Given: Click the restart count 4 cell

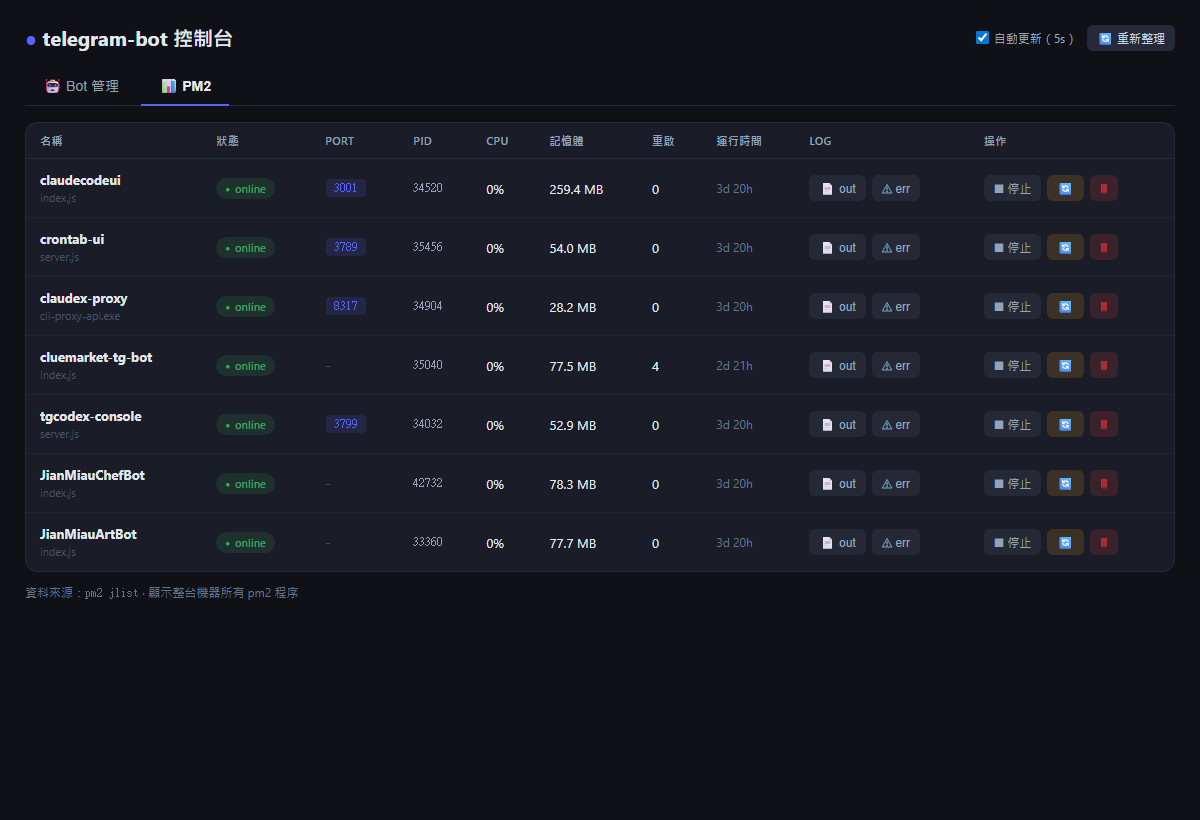Looking at the screenshot, I should pyautogui.click(x=655, y=366).
